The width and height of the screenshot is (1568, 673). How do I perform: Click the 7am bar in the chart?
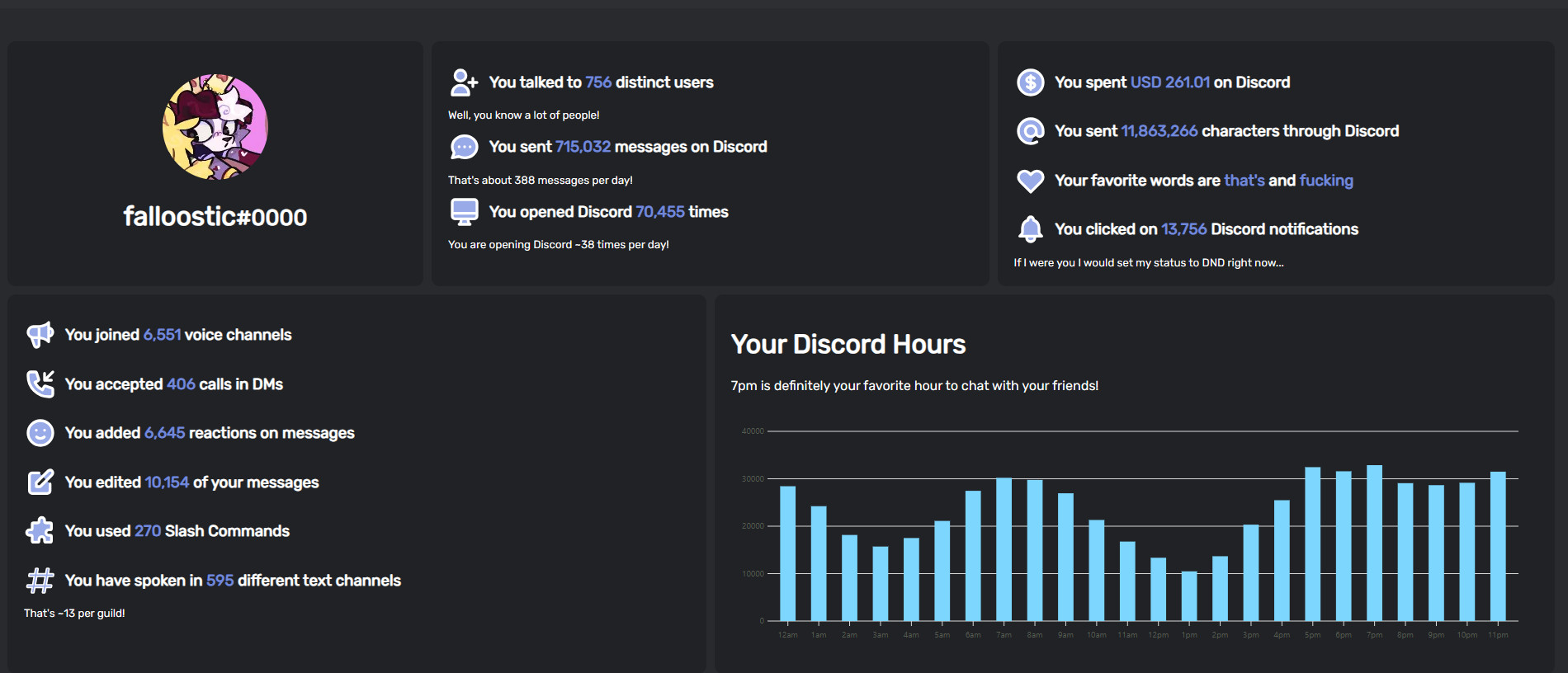point(1004,549)
